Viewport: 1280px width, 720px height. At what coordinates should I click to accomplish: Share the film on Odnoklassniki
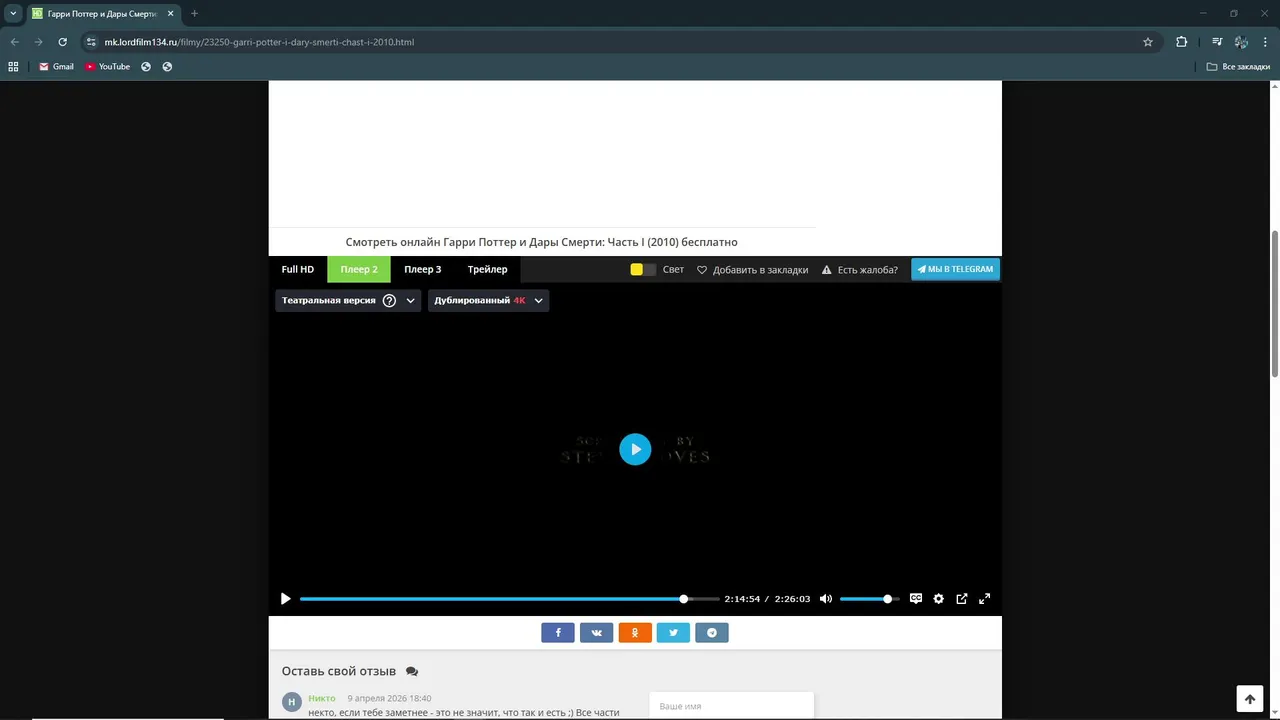(x=635, y=632)
